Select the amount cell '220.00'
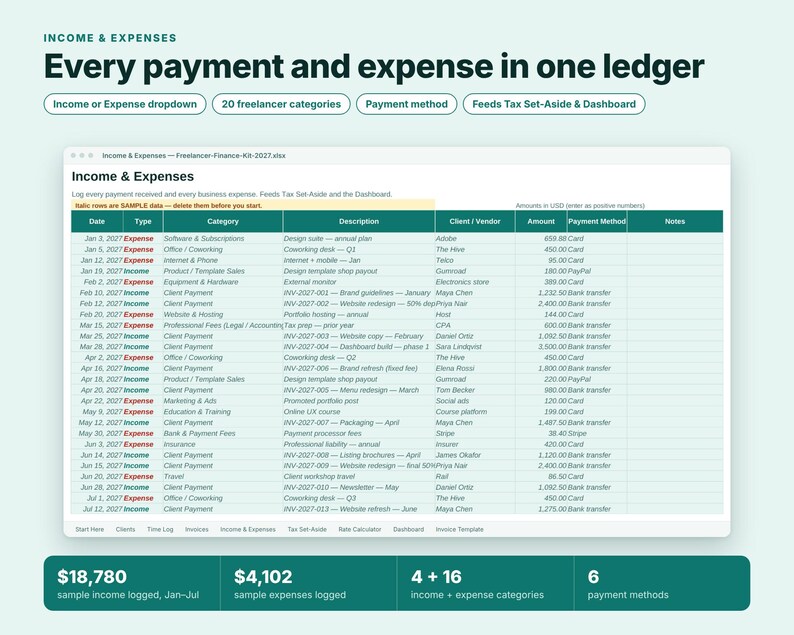The image size is (794, 635). click(x=541, y=379)
